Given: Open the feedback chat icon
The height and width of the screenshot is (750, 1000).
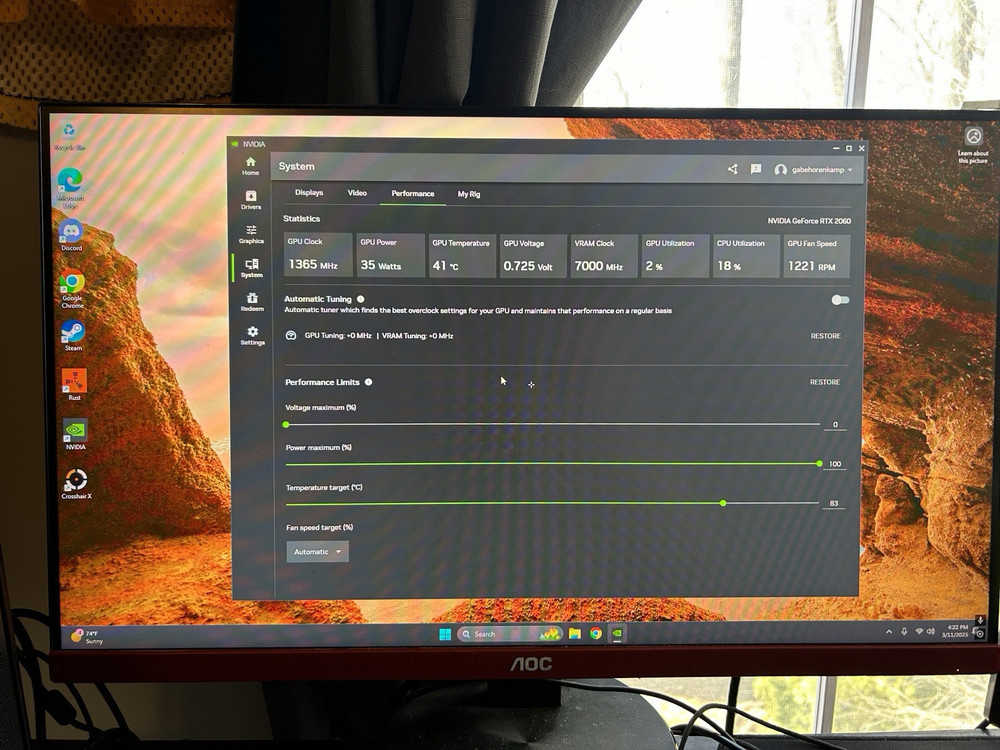Looking at the screenshot, I should tap(756, 169).
